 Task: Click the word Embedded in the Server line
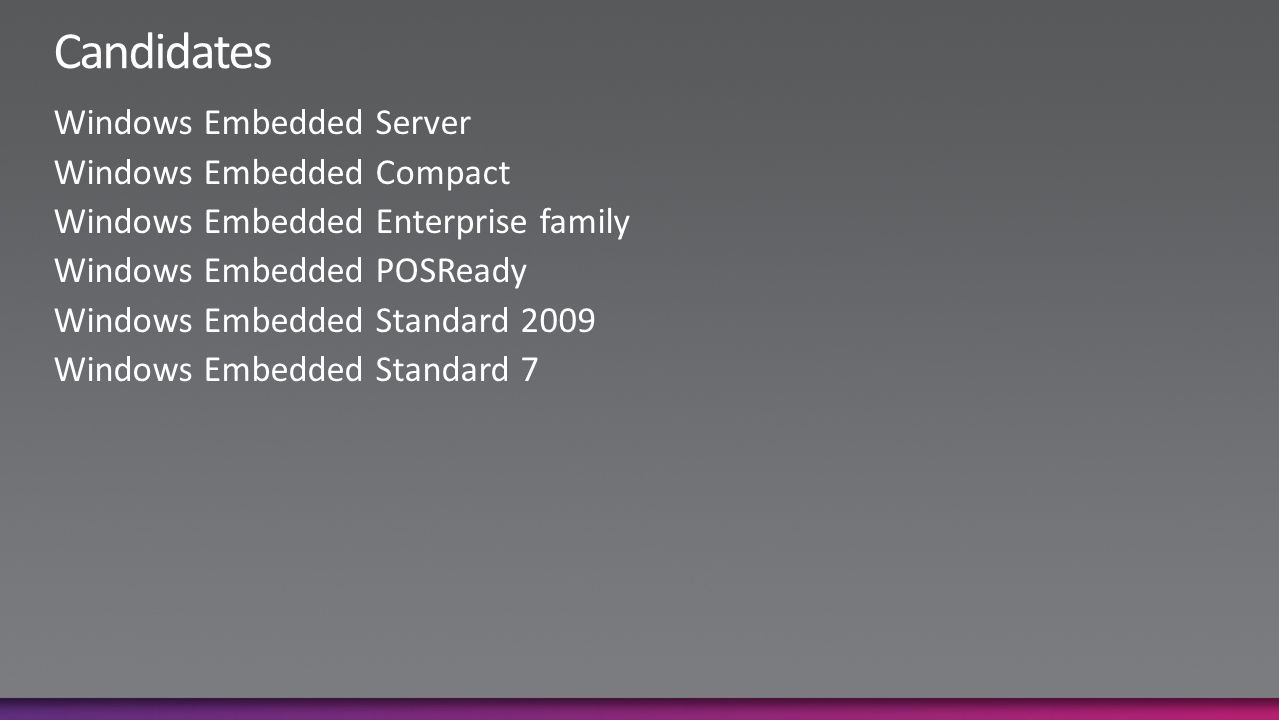pyautogui.click(x=283, y=123)
